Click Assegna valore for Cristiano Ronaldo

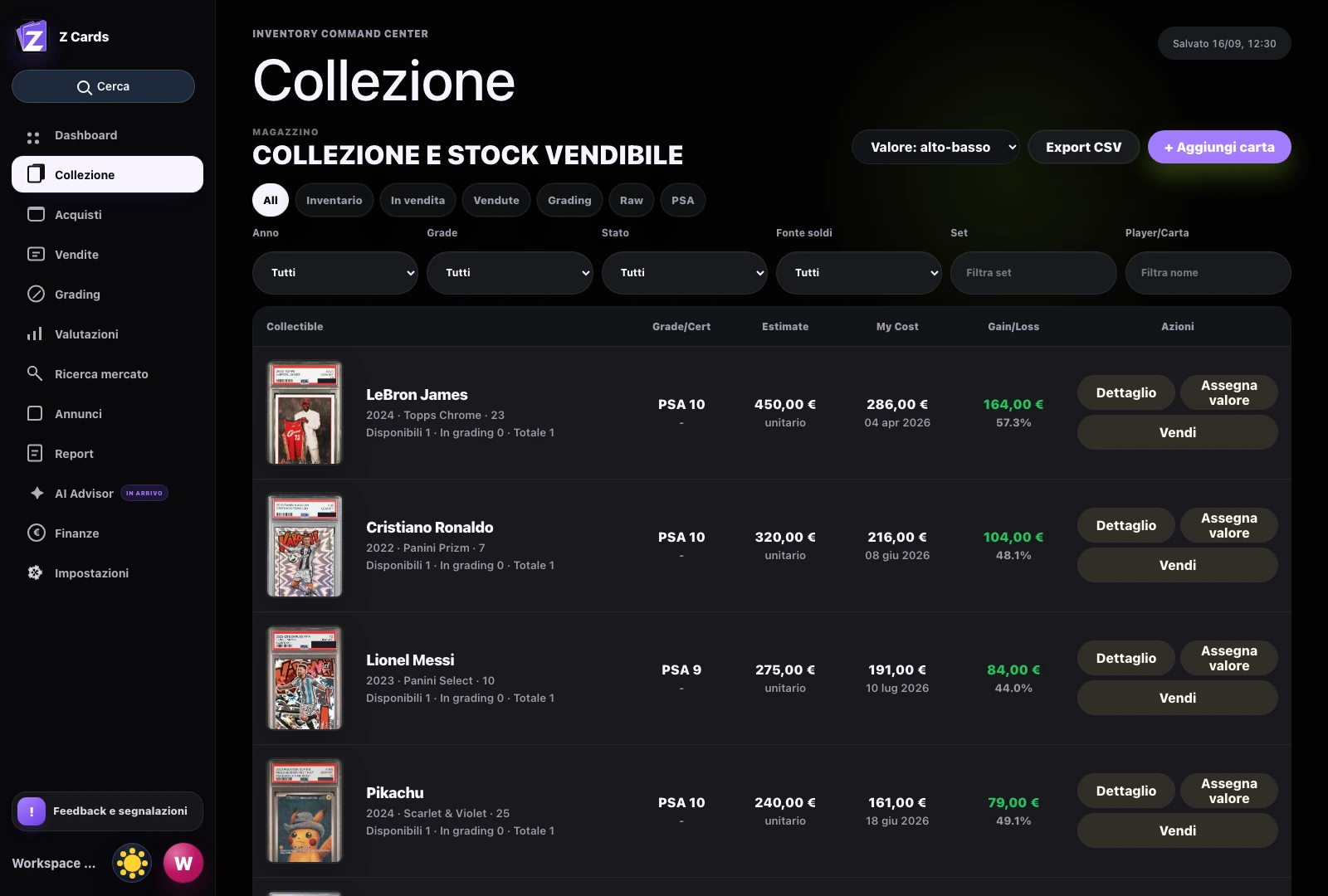(x=1229, y=525)
